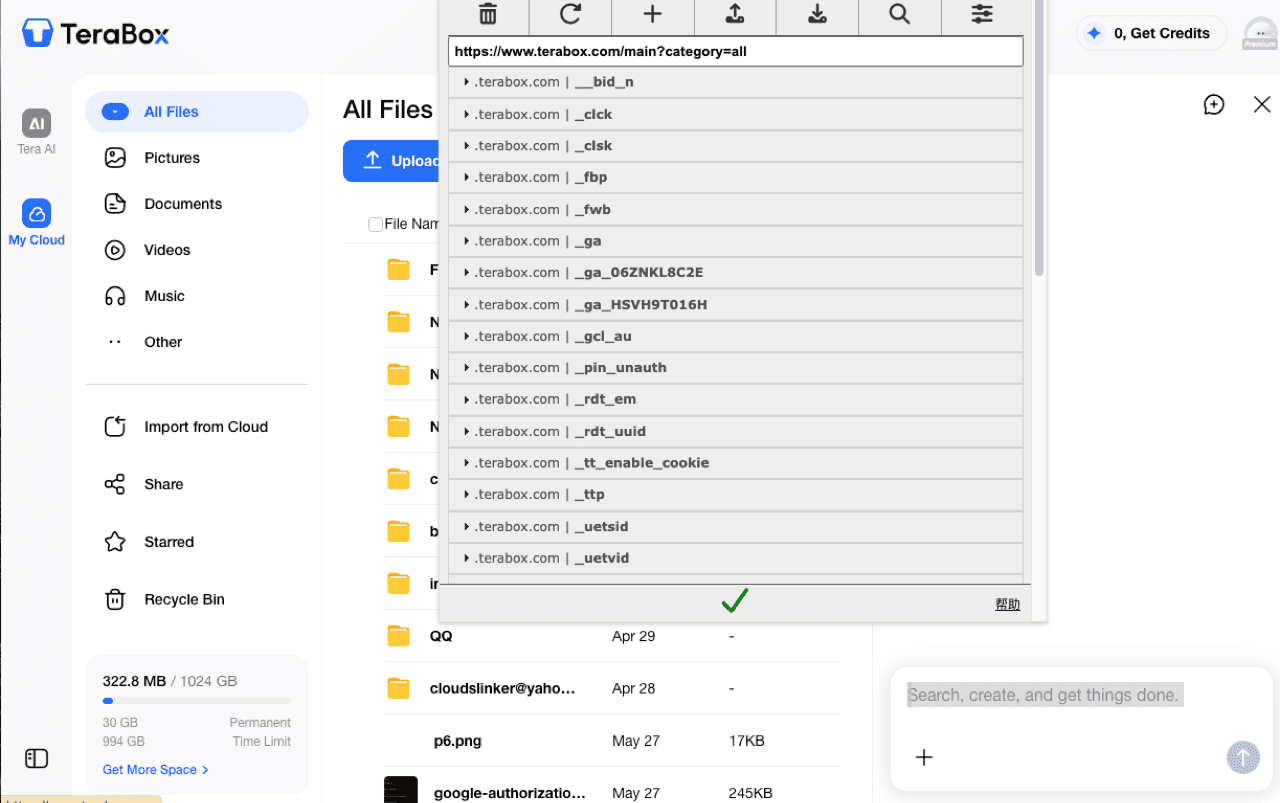Reset cookies with the refresh icon
Screen dimensions: 1280x803
pos(570,14)
